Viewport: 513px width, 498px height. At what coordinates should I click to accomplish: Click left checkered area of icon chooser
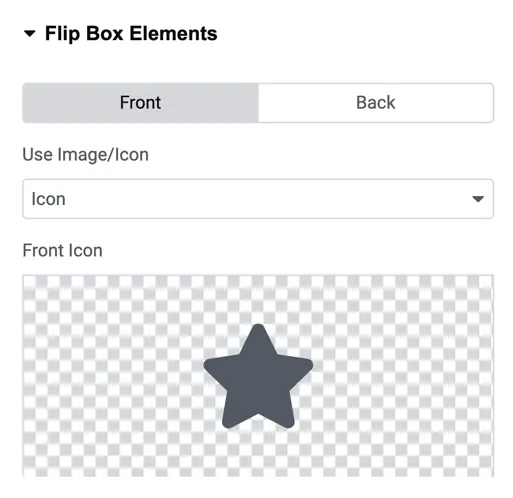[x=110, y=376]
